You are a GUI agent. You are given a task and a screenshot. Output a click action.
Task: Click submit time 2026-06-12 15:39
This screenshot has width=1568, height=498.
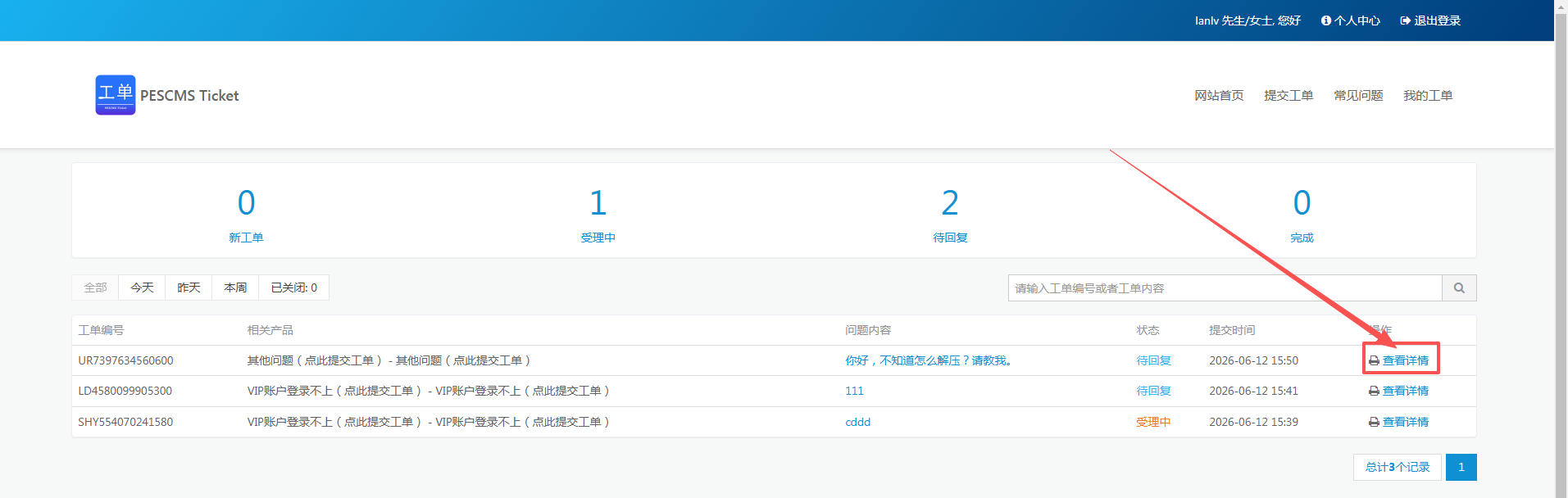click(x=1253, y=422)
